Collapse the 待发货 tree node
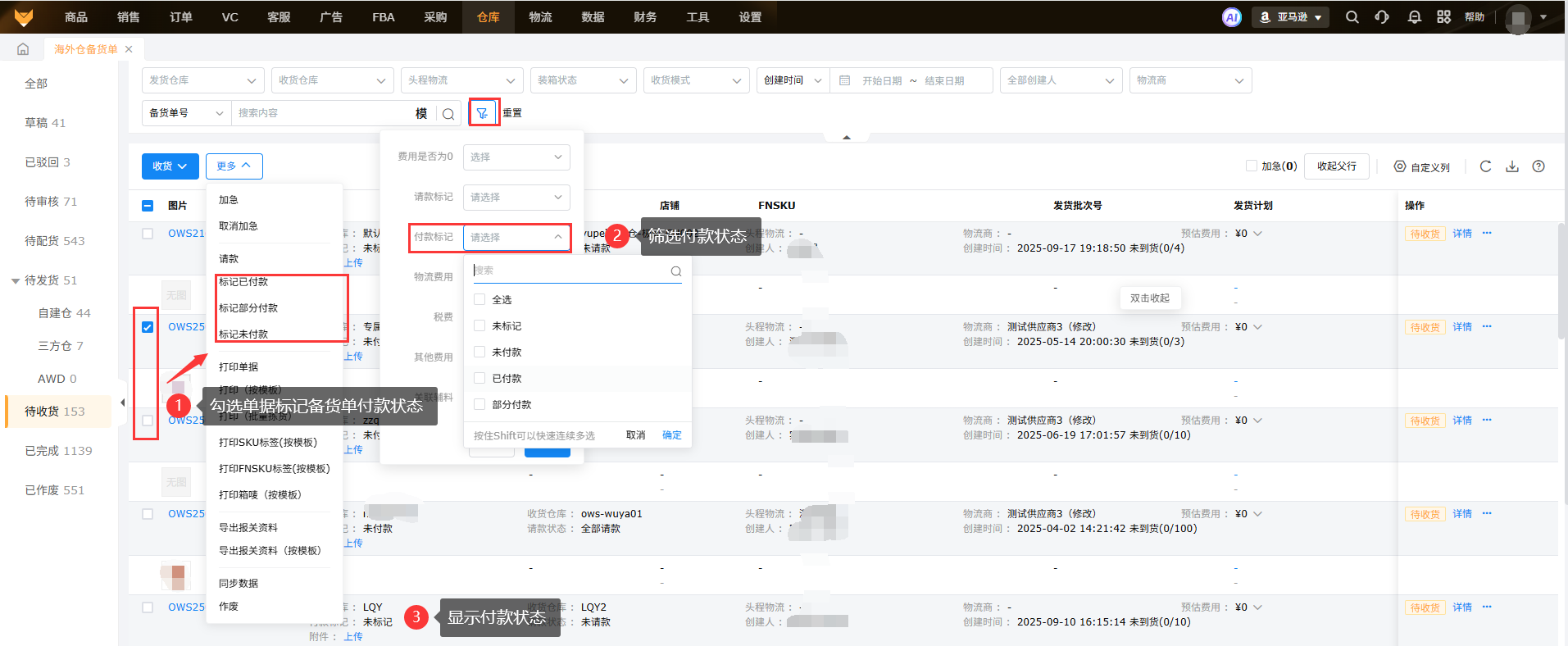 click(x=16, y=281)
